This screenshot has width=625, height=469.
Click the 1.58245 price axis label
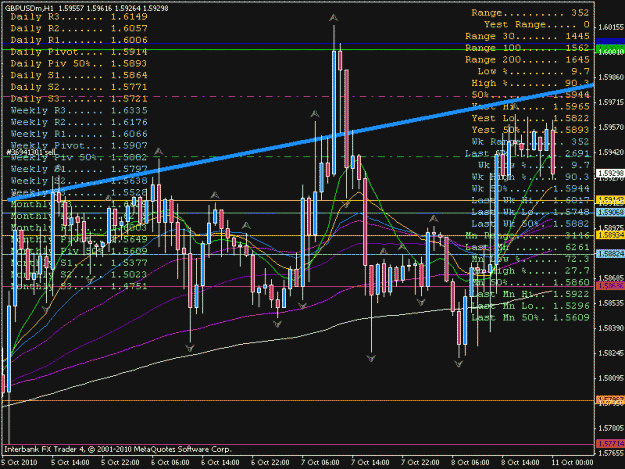[x=611, y=353]
